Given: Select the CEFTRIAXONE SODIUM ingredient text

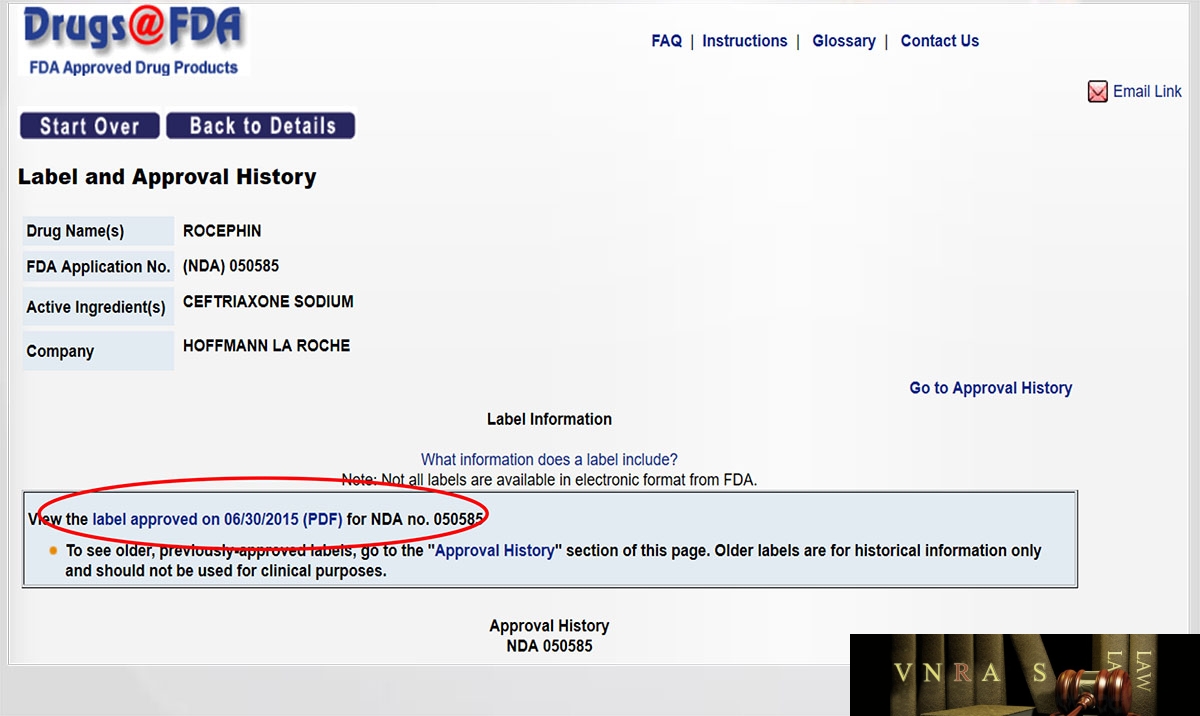Looking at the screenshot, I should 268,301.
